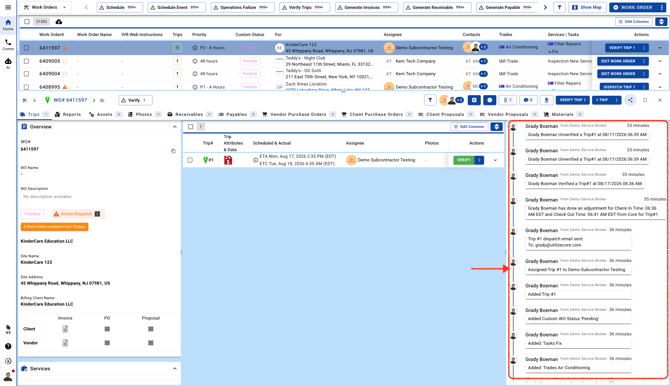The width and height of the screenshot is (670, 386).
Task: Switch to the Assets tab
Action: point(105,115)
